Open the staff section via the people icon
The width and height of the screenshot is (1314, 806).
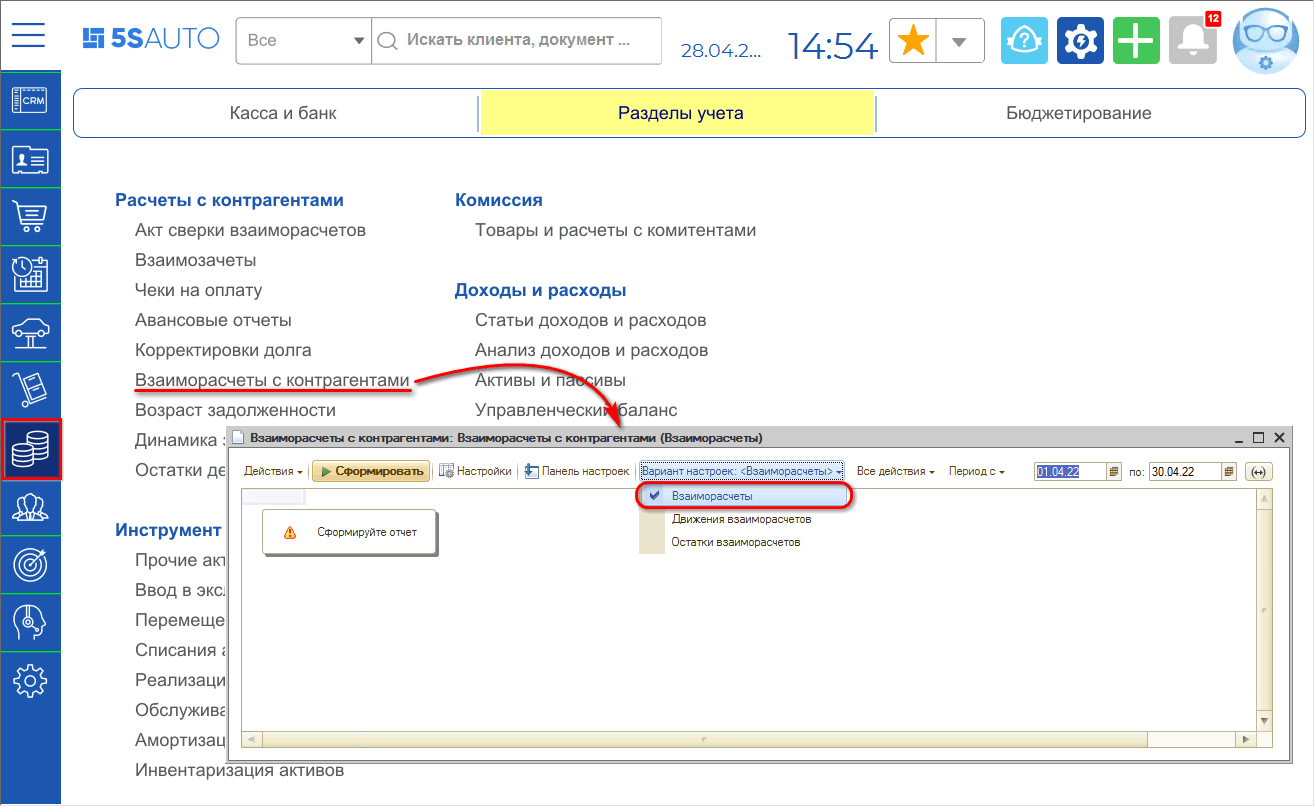coord(30,507)
